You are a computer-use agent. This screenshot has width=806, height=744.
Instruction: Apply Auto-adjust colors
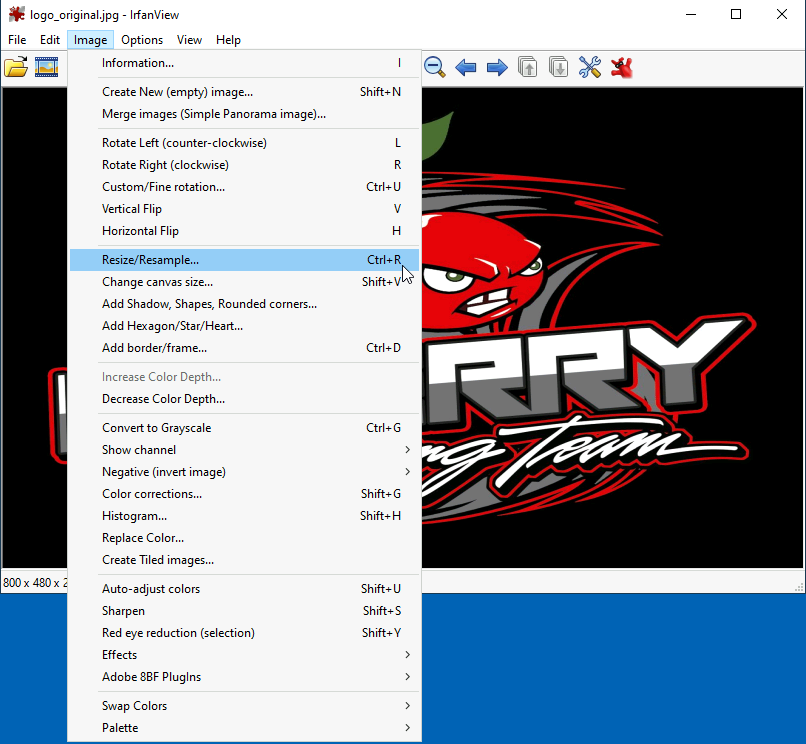pos(244,589)
